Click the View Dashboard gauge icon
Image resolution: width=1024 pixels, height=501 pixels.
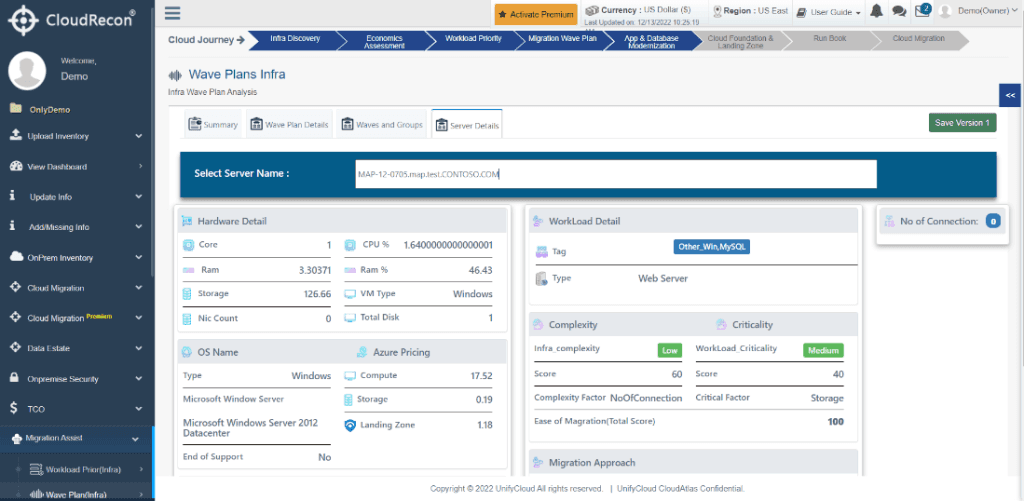[16, 167]
